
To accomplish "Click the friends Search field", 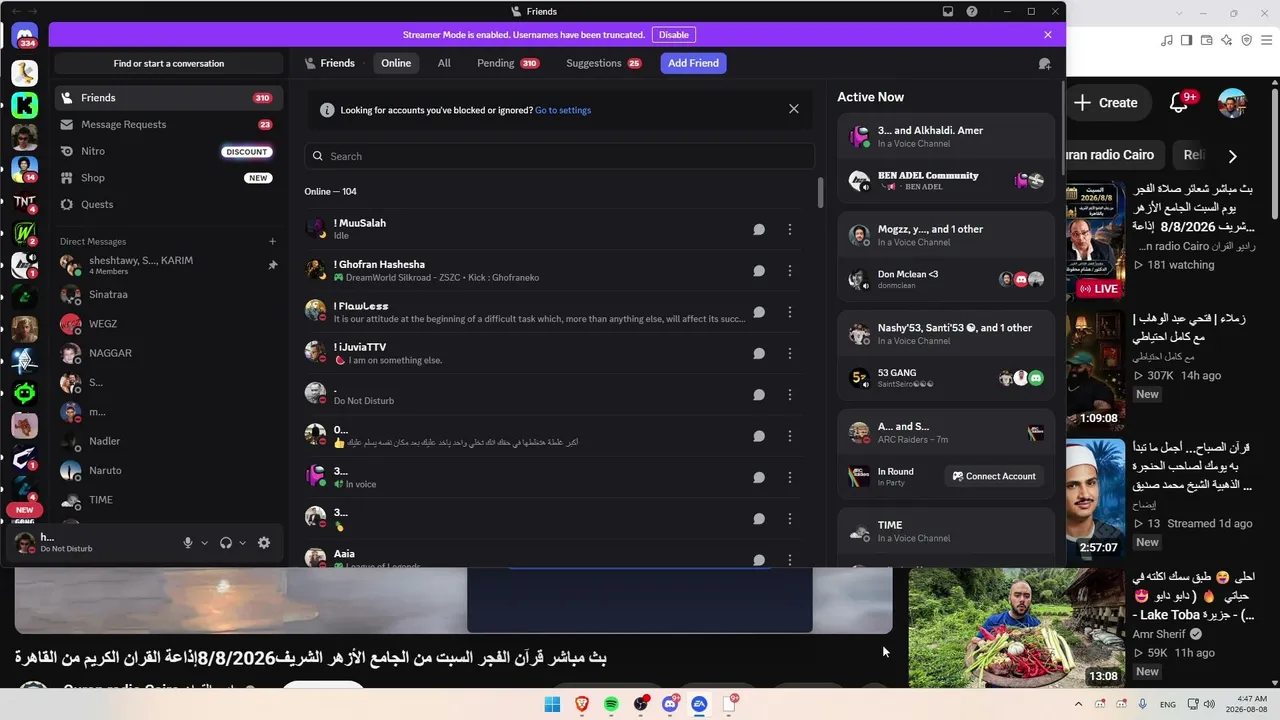I will 560,156.
